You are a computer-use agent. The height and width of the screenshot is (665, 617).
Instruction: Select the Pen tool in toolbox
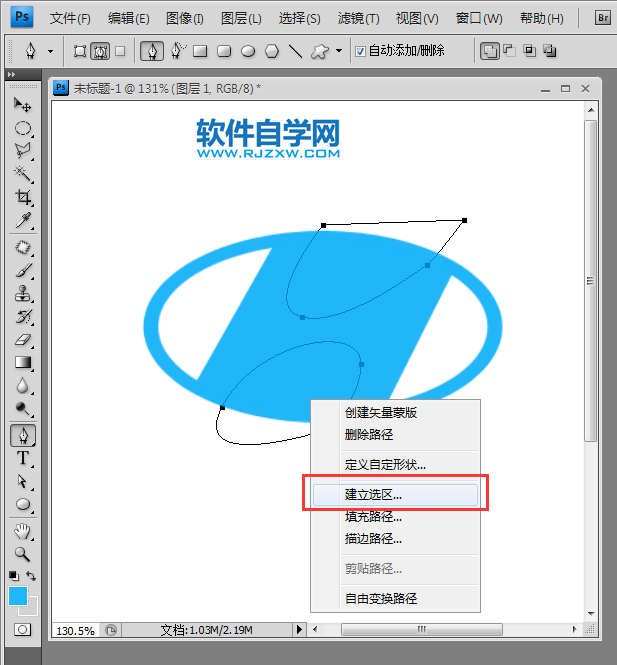point(23,436)
